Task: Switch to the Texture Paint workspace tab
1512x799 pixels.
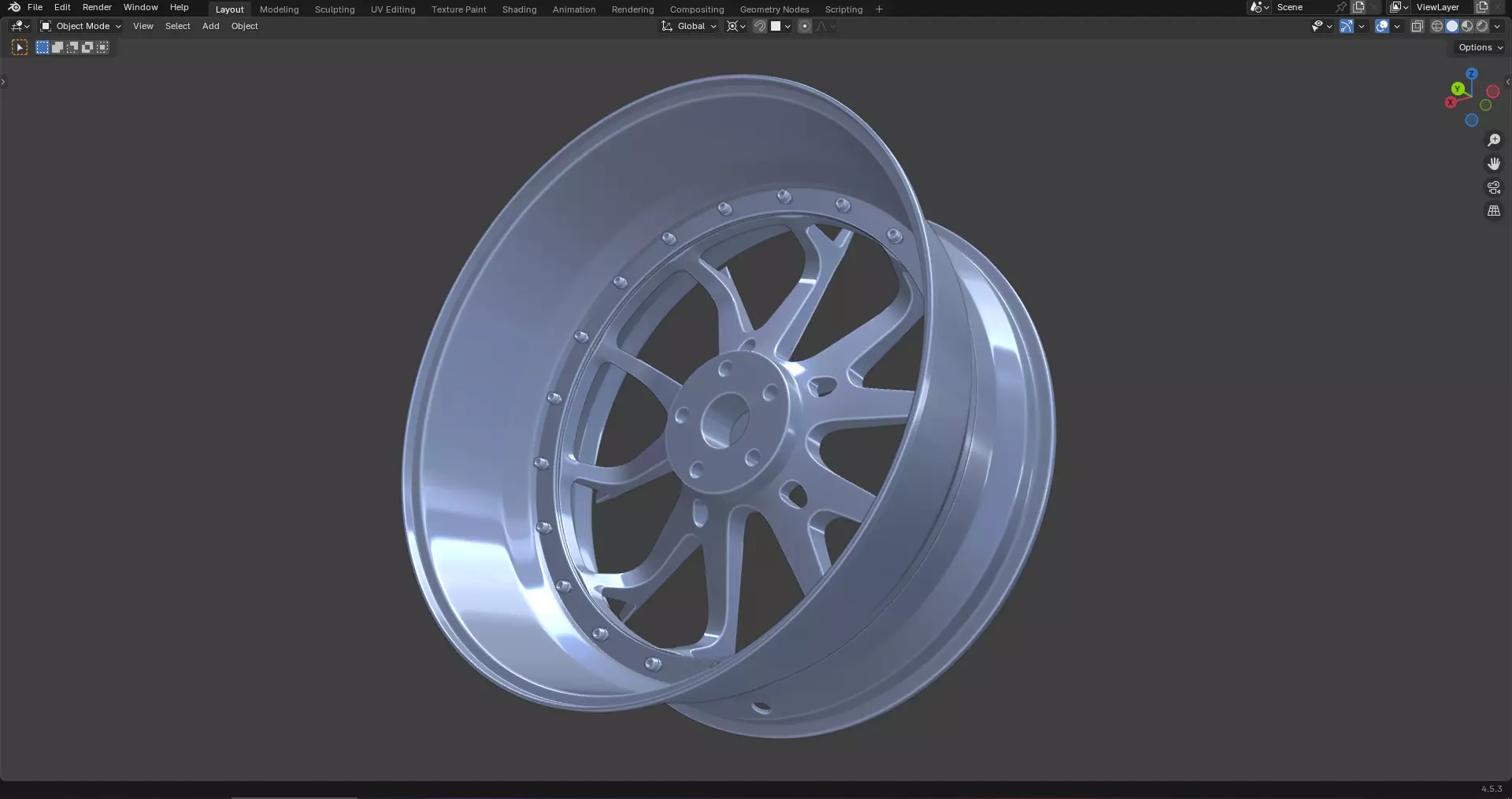Action: (458, 9)
